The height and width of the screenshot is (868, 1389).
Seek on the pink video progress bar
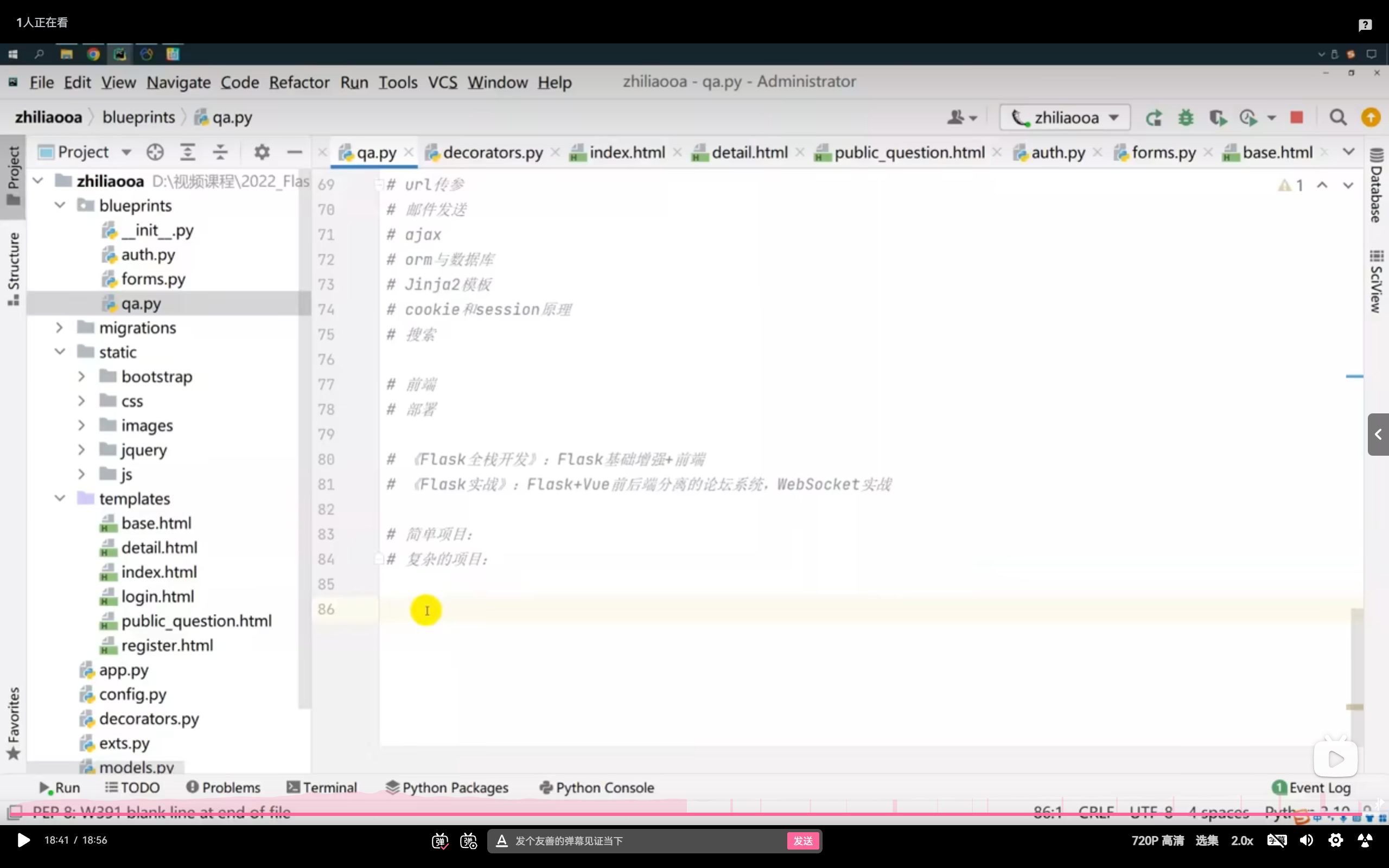pyautogui.click(x=689, y=814)
